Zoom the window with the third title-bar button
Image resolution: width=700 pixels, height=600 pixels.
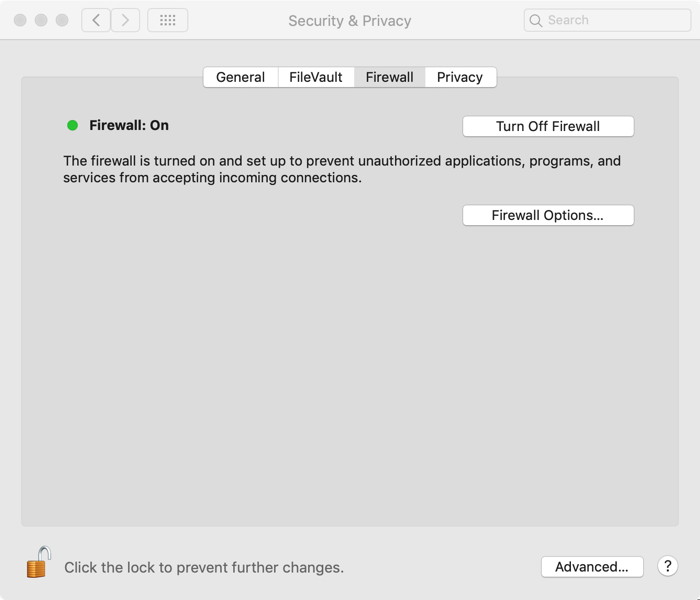point(62,20)
